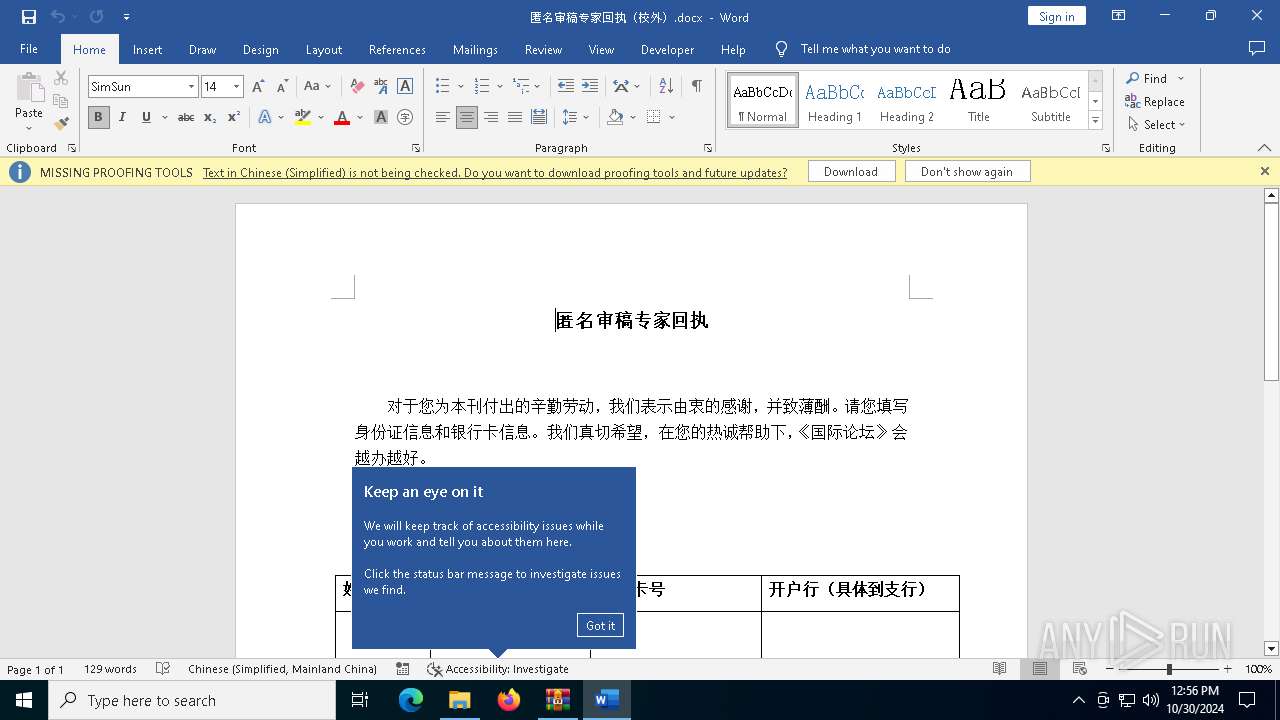The image size is (1280, 720).
Task: Click the enclose characters icon
Action: tap(405, 117)
